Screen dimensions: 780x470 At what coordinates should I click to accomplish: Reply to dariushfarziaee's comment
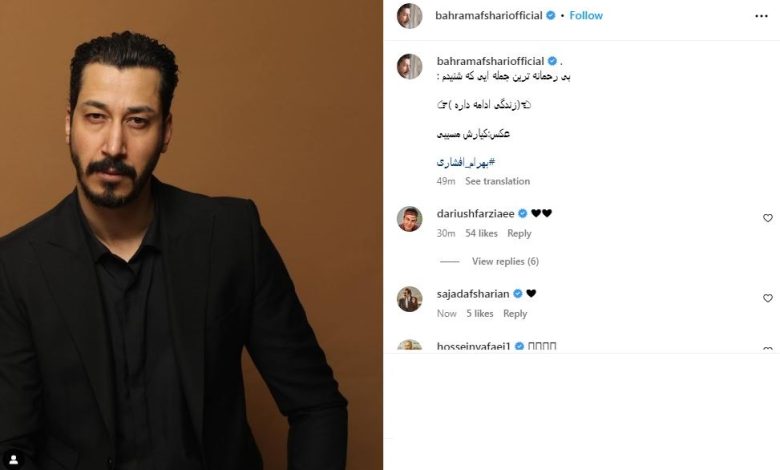[519, 233]
